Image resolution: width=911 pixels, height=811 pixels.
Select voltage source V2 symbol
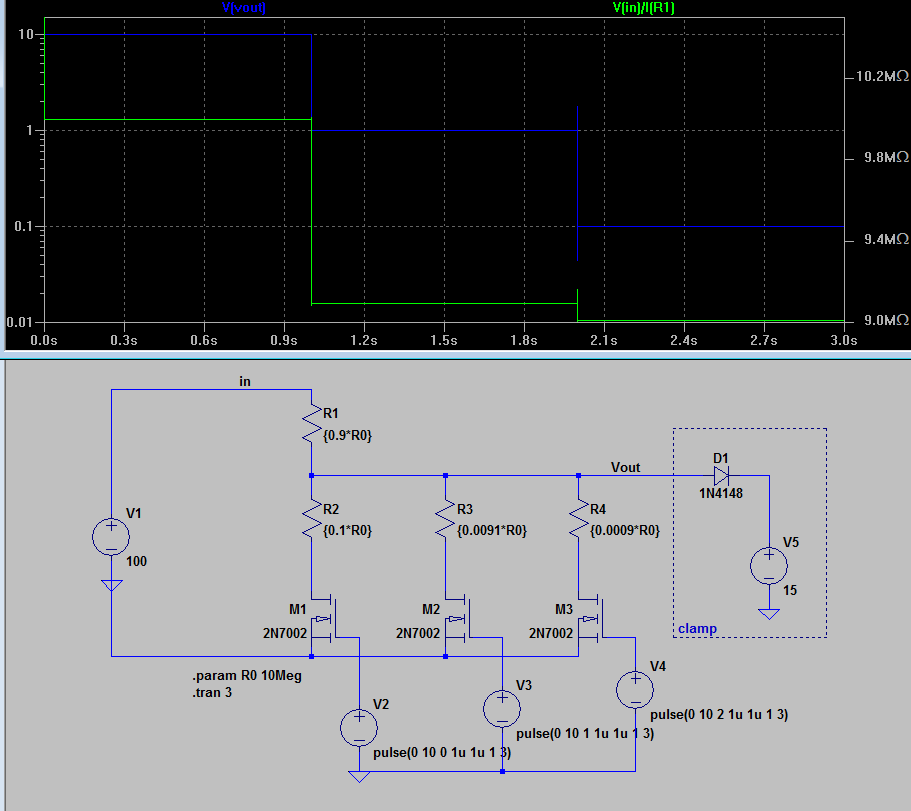click(x=359, y=727)
